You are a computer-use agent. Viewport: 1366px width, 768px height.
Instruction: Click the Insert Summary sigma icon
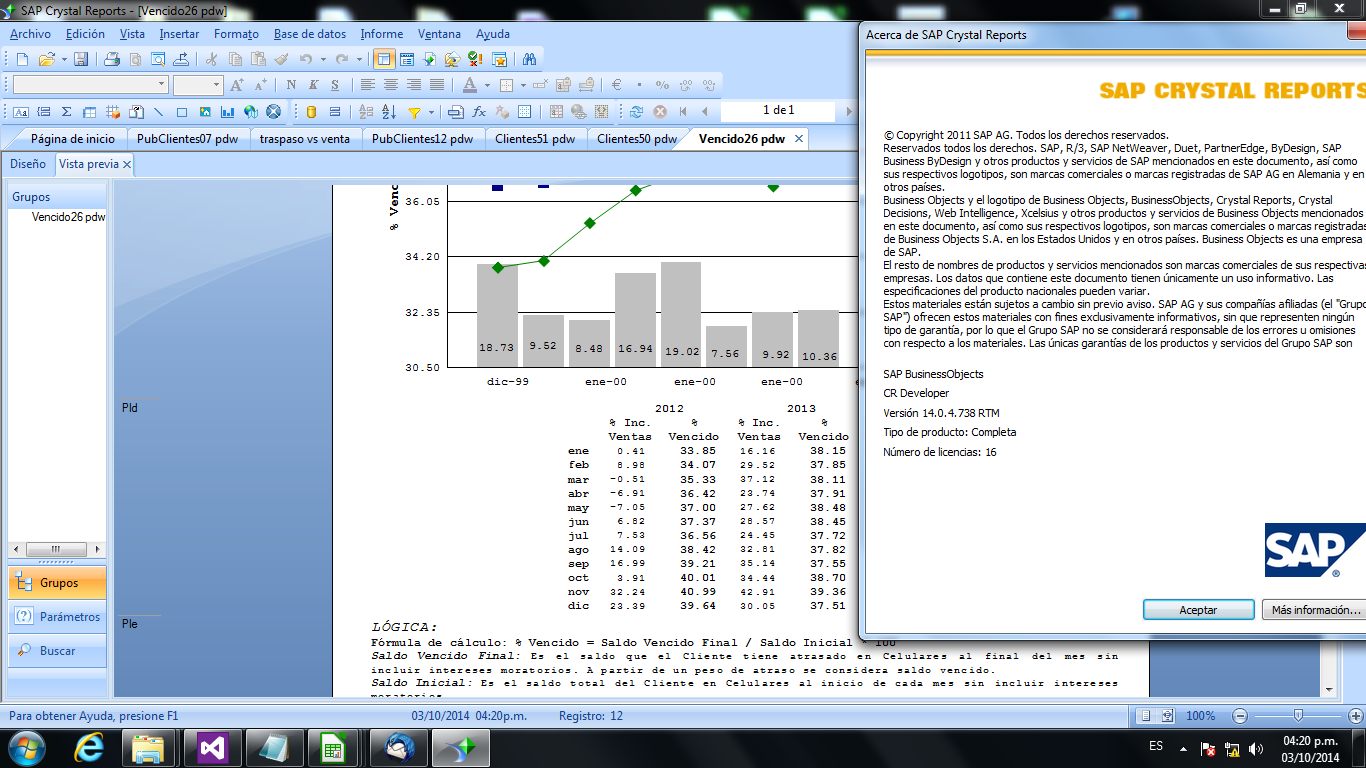[66, 112]
